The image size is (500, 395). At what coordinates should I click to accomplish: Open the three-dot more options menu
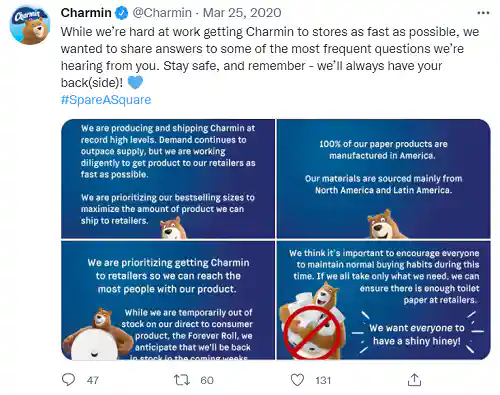click(x=483, y=13)
